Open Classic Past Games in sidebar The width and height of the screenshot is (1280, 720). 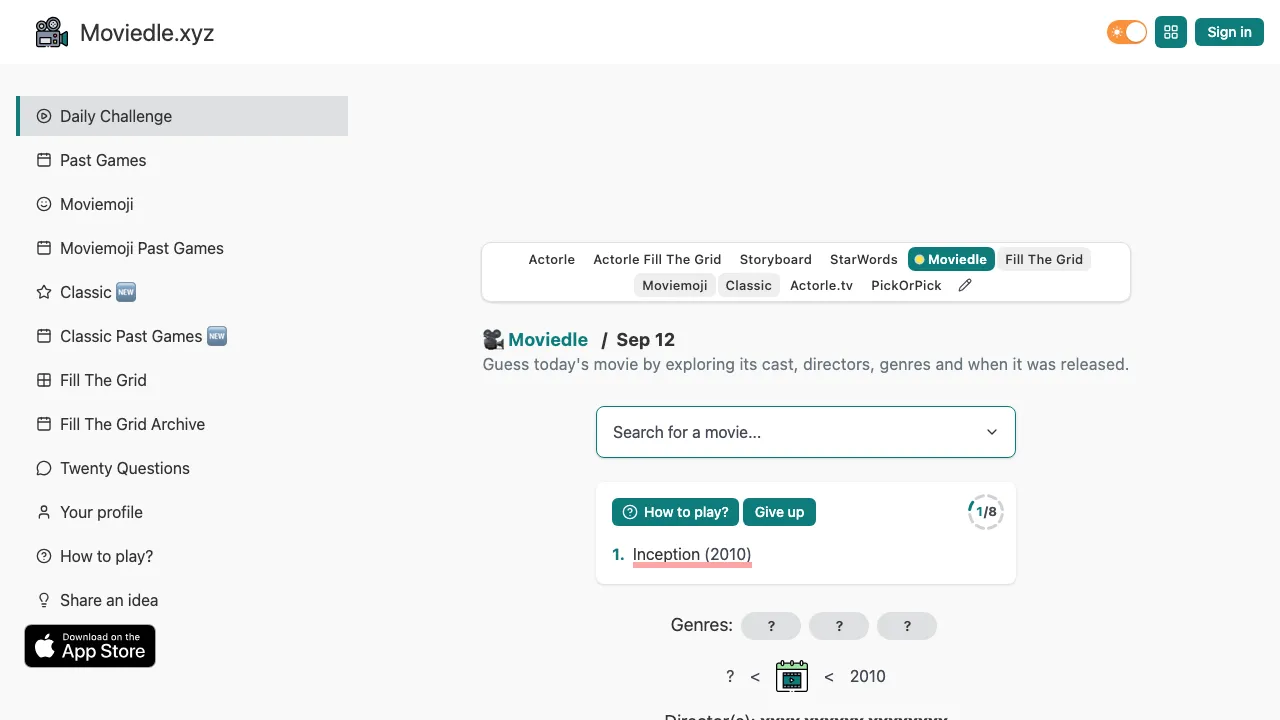tap(182, 336)
